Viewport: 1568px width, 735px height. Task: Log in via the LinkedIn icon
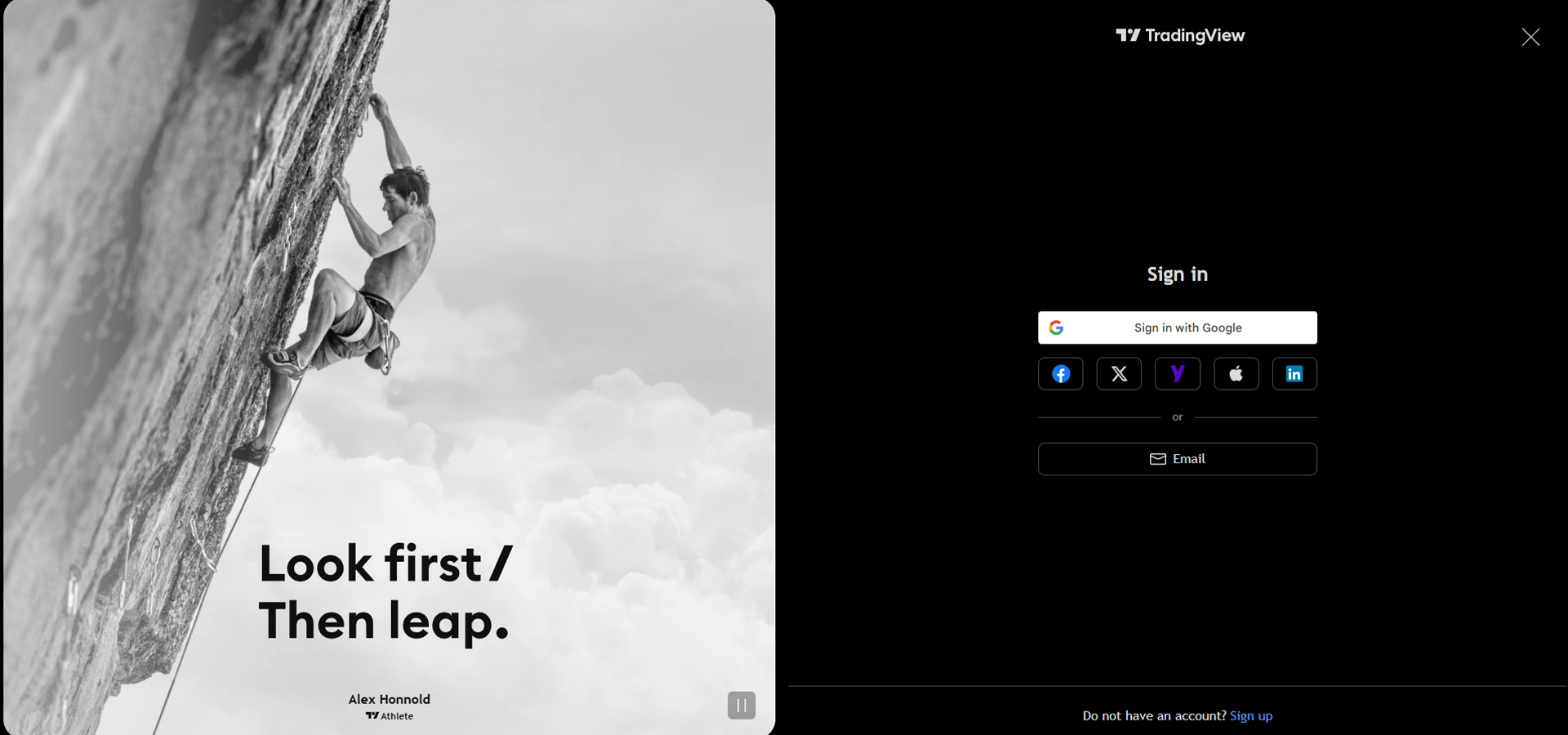[x=1294, y=374]
